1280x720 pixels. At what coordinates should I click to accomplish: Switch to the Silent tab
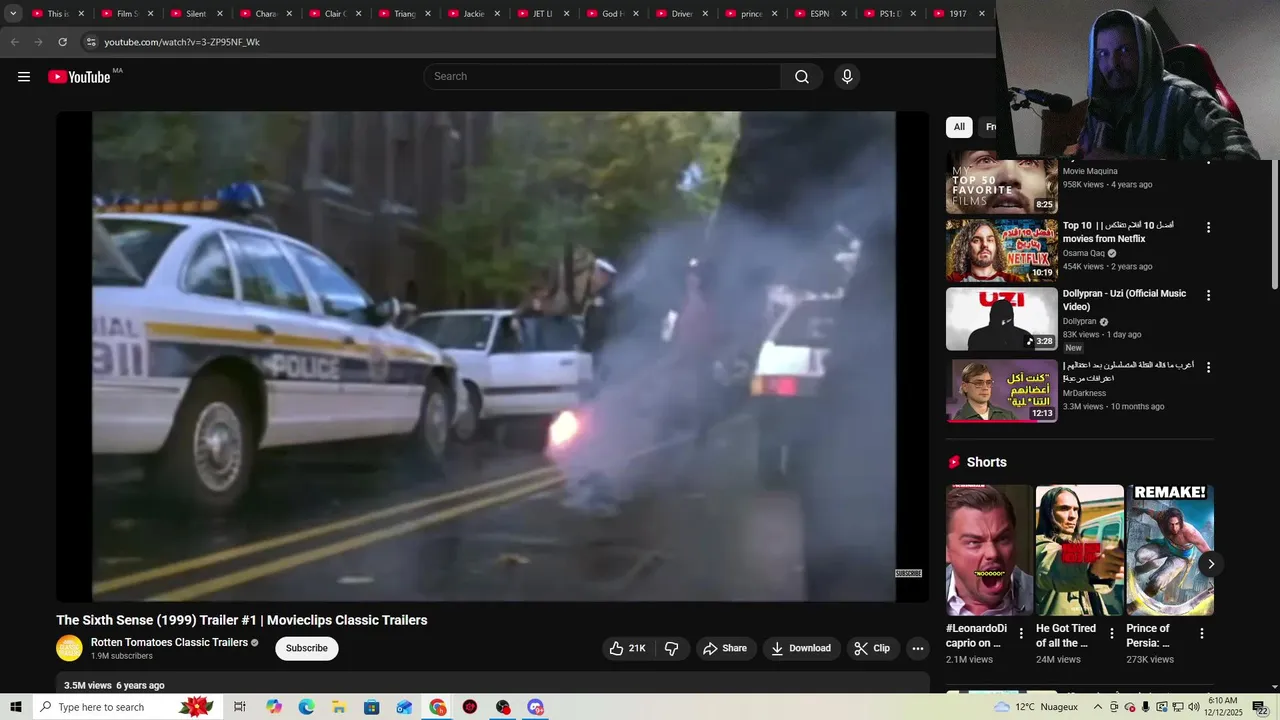click(196, 14)
